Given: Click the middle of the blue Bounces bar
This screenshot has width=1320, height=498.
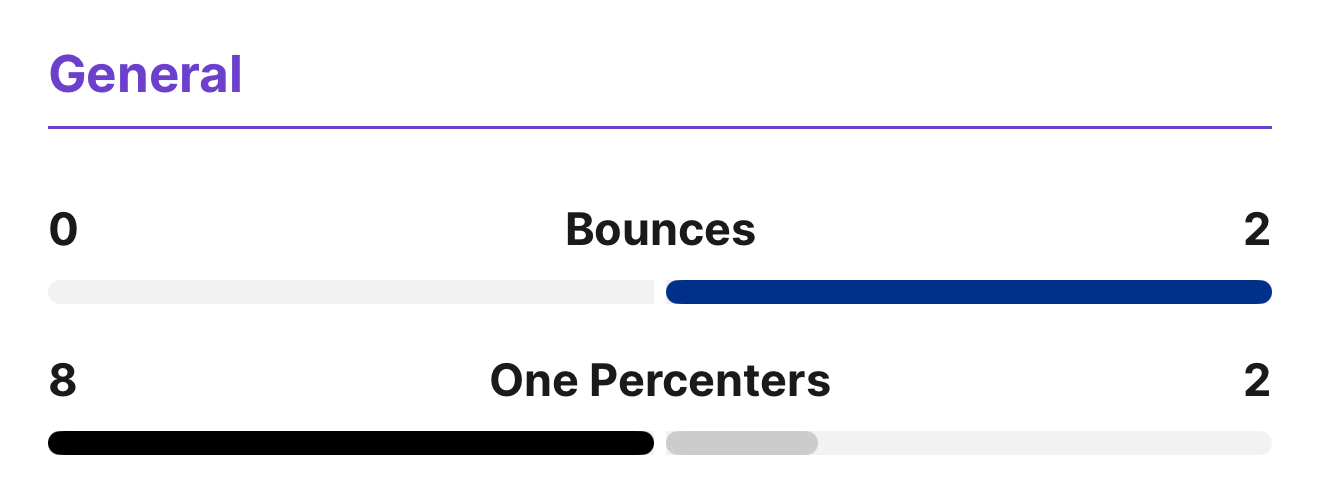Looking at the screenshot, I should [x=968, y=292].
